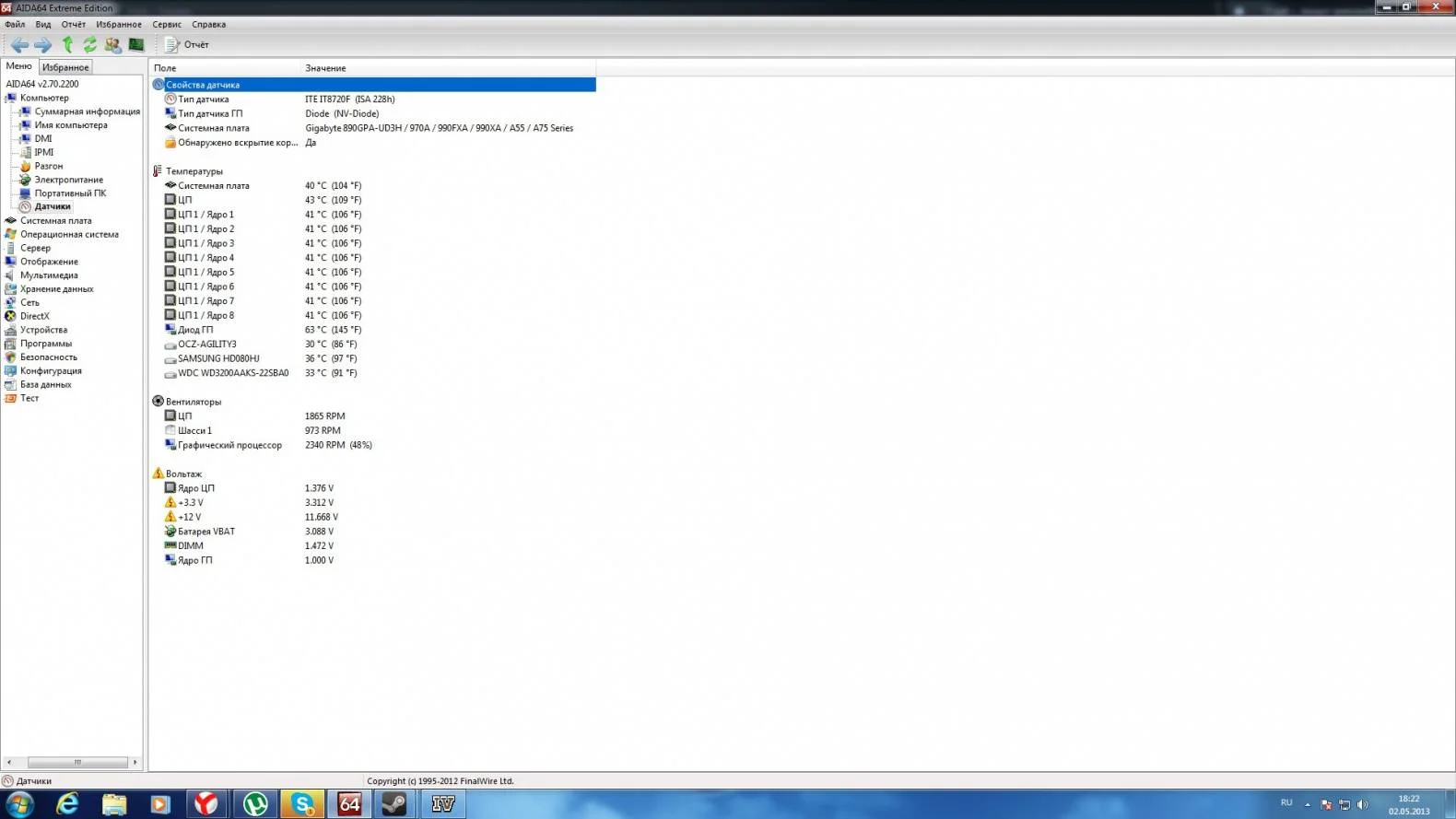Click the DMI tree item icon
1456x819 pixels.
tap(26, 139)
